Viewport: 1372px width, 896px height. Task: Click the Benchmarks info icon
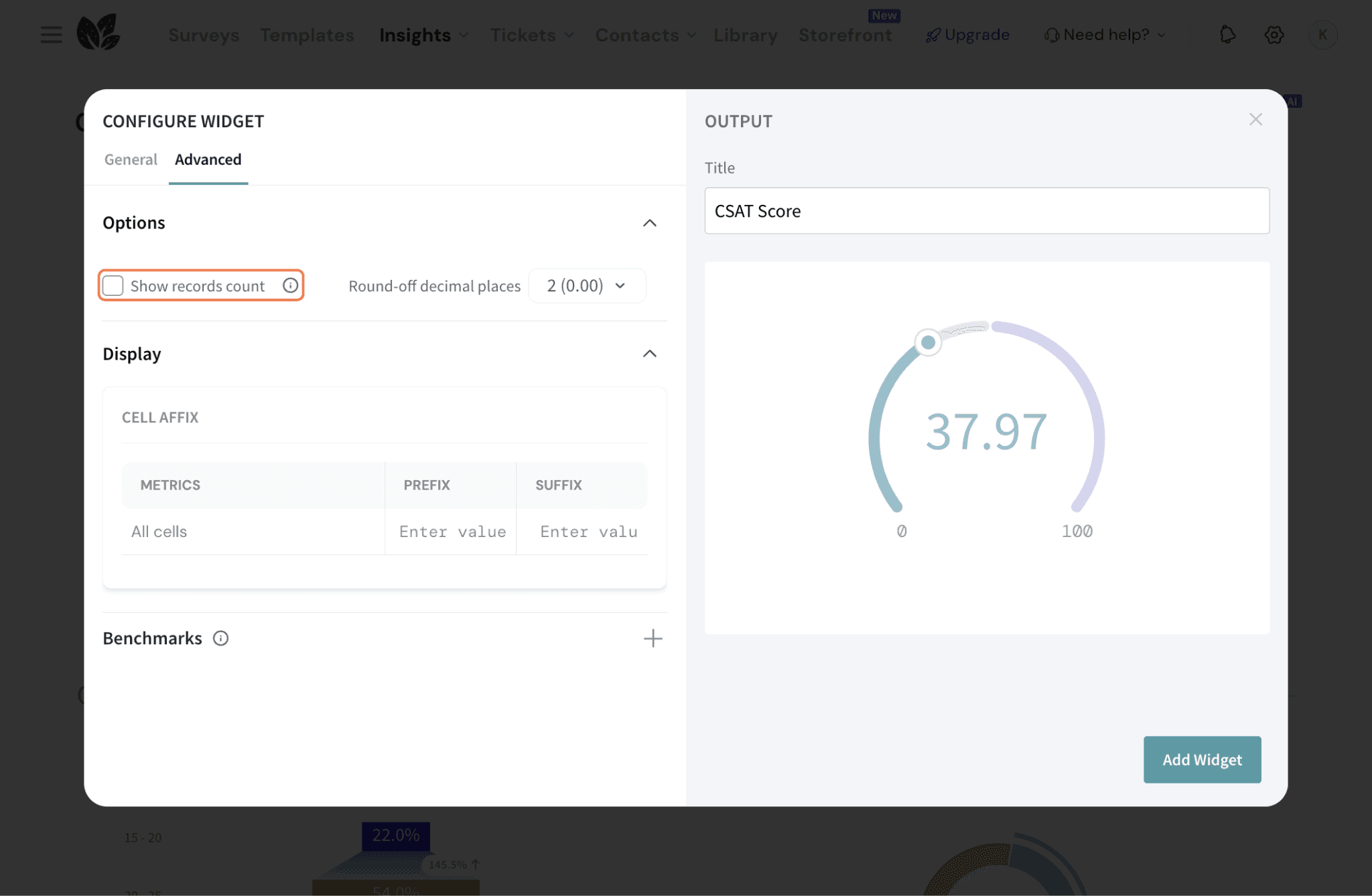coord(220,638)
